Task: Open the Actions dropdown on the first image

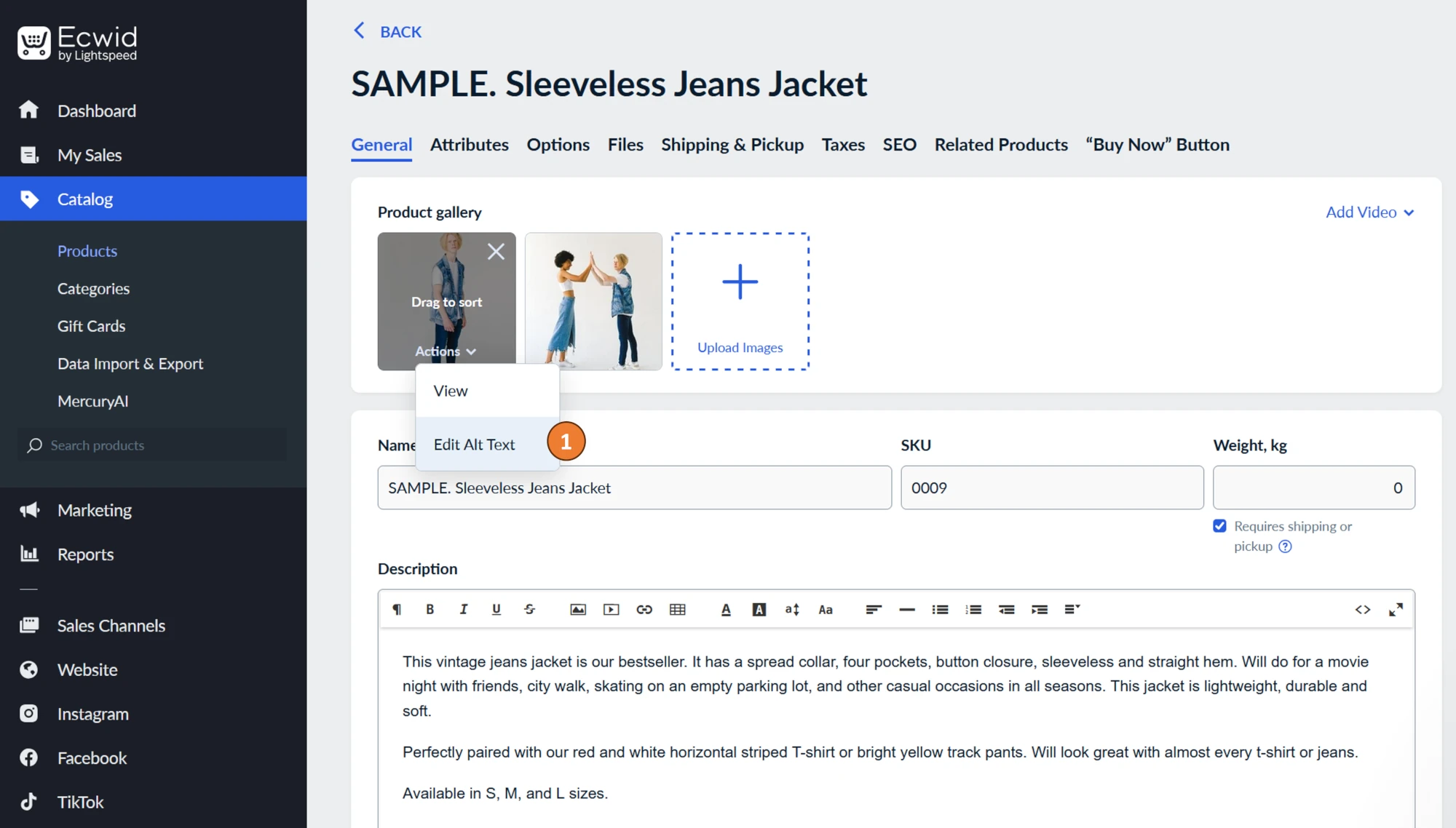Action: point(446,351)
